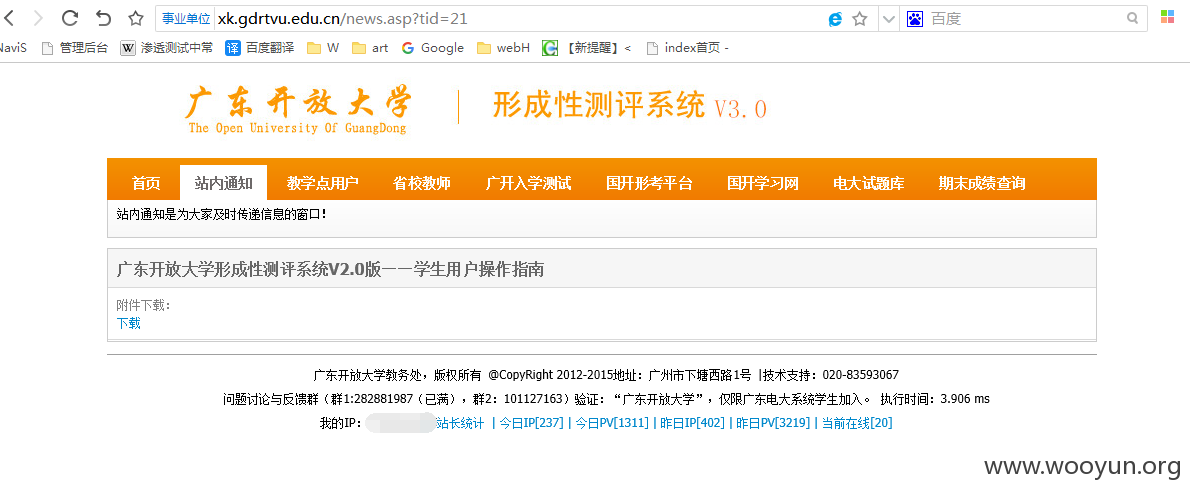
Task: Click the 广东开放大学 logo
Action: pos(298,110)
